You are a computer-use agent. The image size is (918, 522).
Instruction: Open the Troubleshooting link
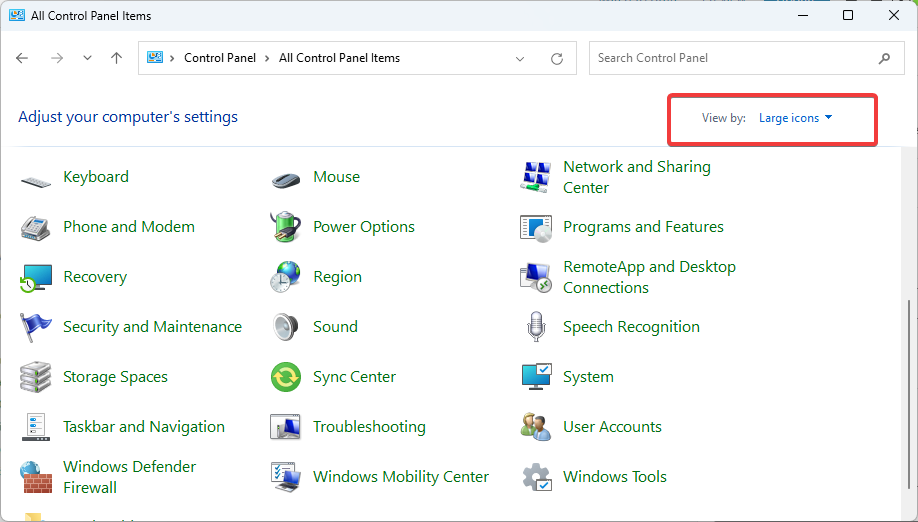(369, 427)
